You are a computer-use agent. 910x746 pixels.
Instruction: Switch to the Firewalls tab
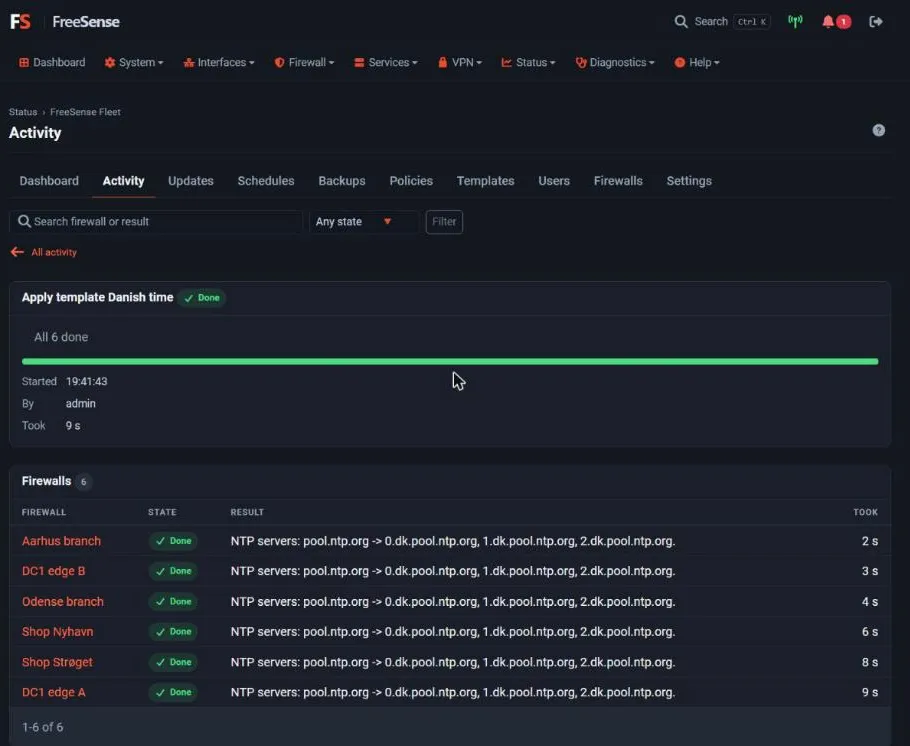coord(618,181)
